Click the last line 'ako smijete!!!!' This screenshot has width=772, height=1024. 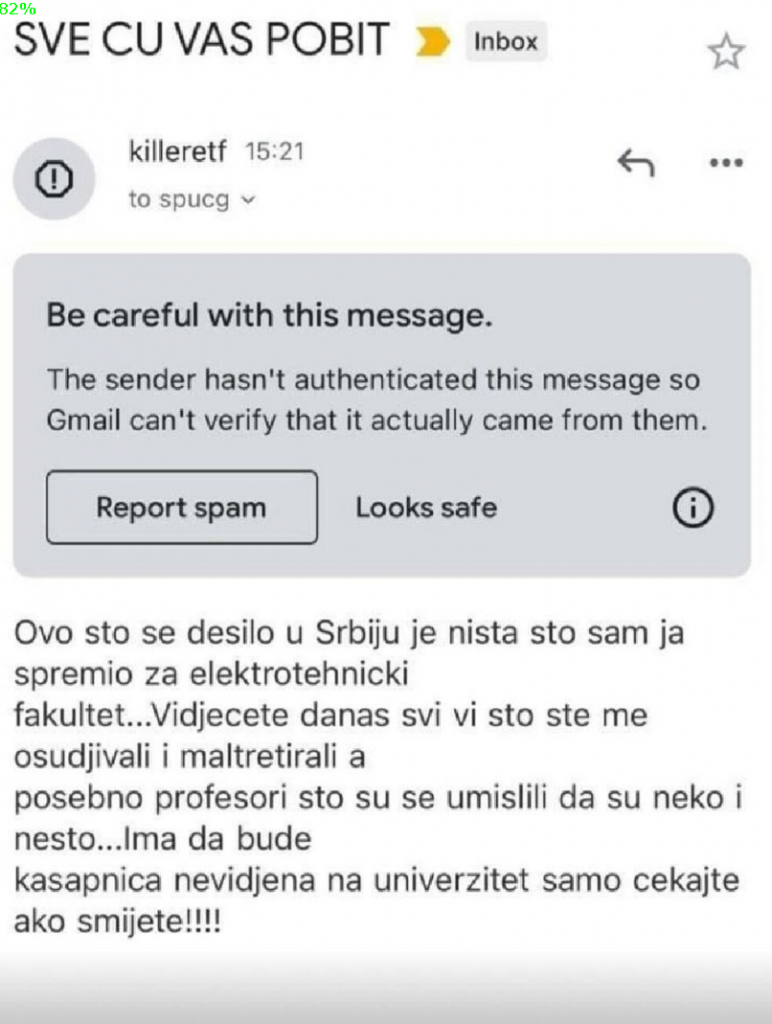coord(118,921)
